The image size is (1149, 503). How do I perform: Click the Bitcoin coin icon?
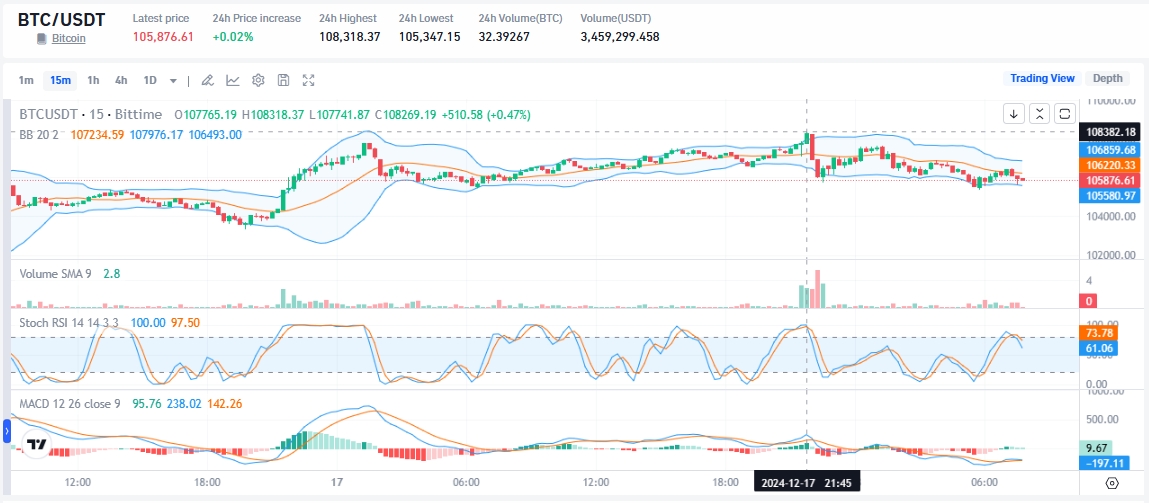[43, 37]
